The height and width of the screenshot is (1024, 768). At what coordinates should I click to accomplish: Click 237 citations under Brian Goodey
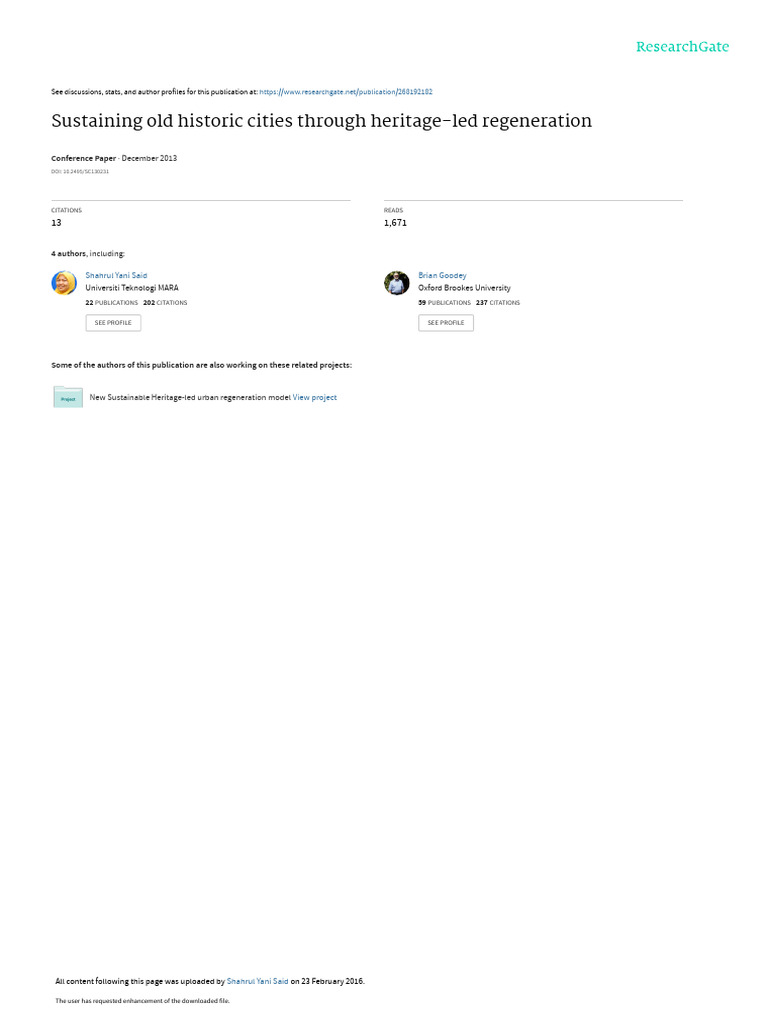(498, 303)
